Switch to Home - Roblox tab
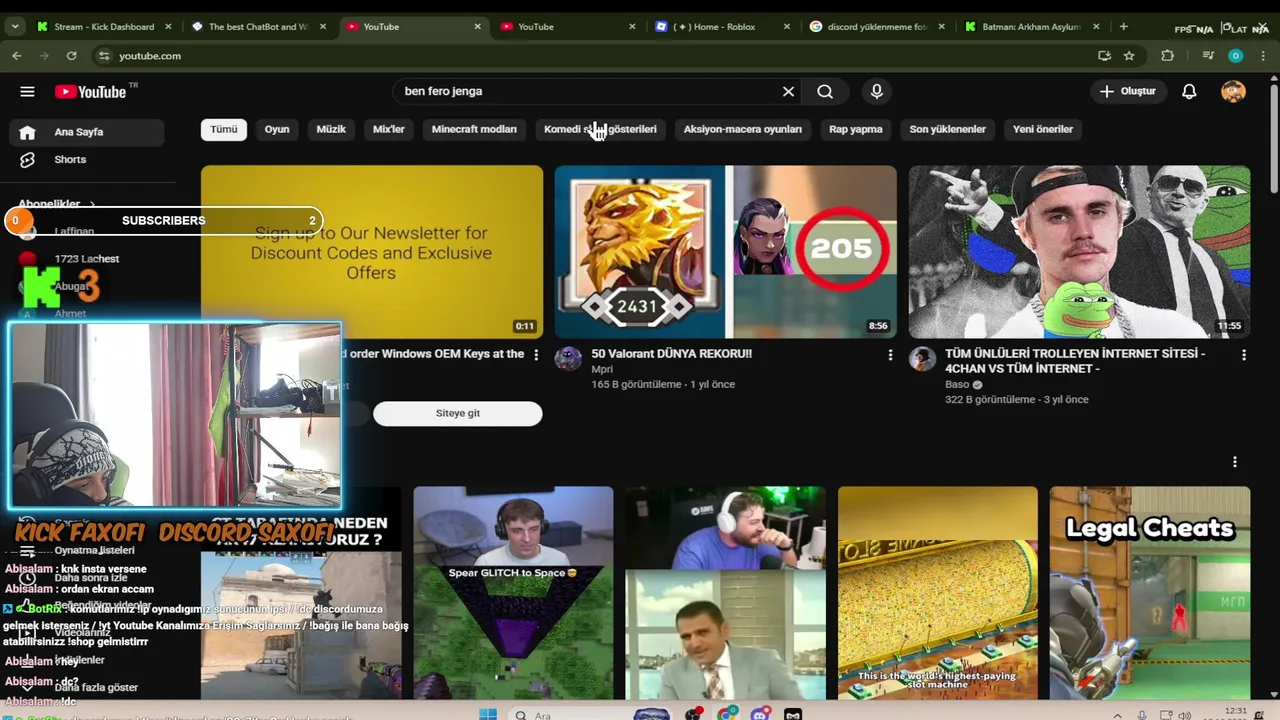The width and height of the screenshot is (1280, 720). point(722,27)
